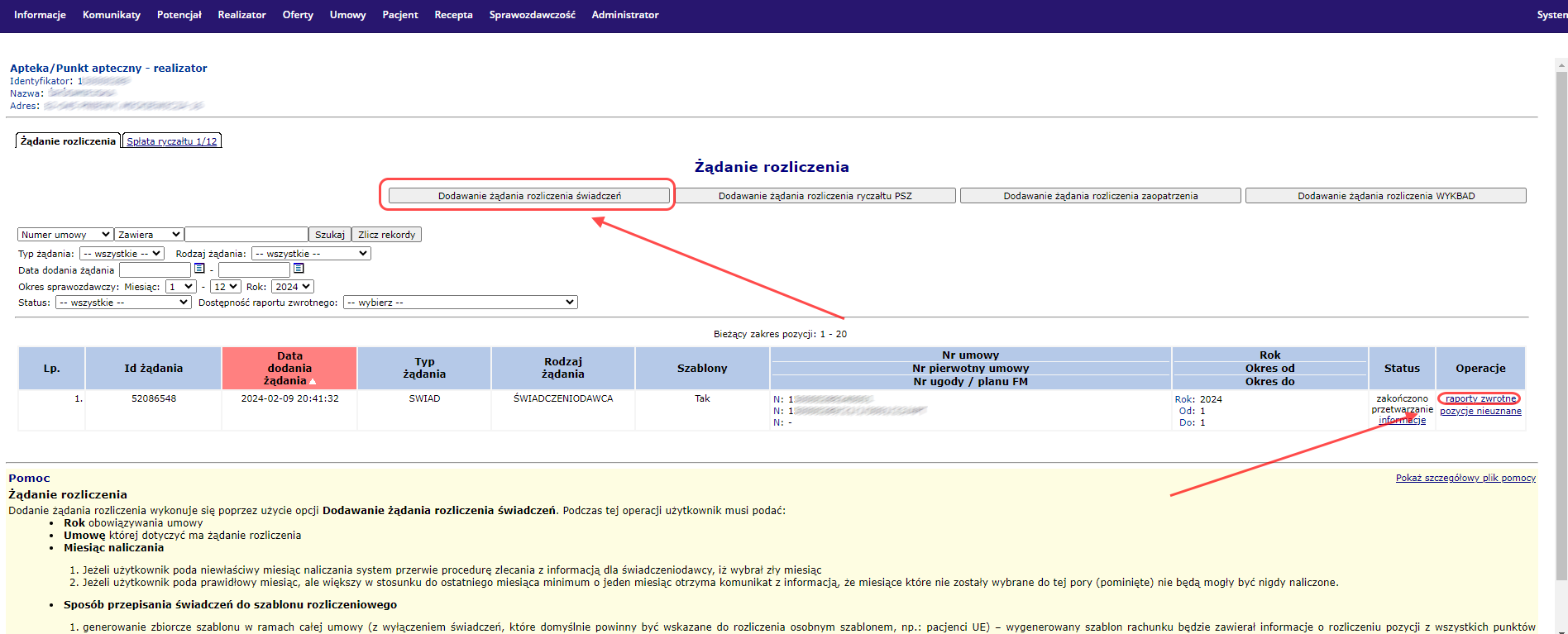Open the Zawiera condition dropdown
The width and height of the screenshot is (1568, 634).
(x=149, y=235)
